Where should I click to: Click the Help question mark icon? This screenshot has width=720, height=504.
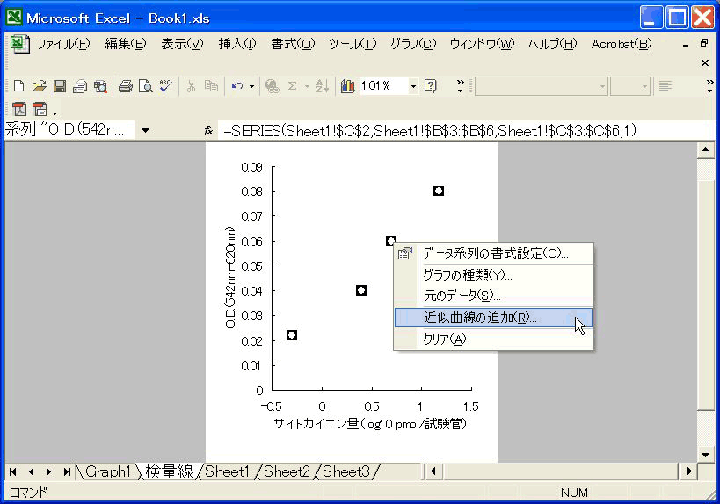430,86
